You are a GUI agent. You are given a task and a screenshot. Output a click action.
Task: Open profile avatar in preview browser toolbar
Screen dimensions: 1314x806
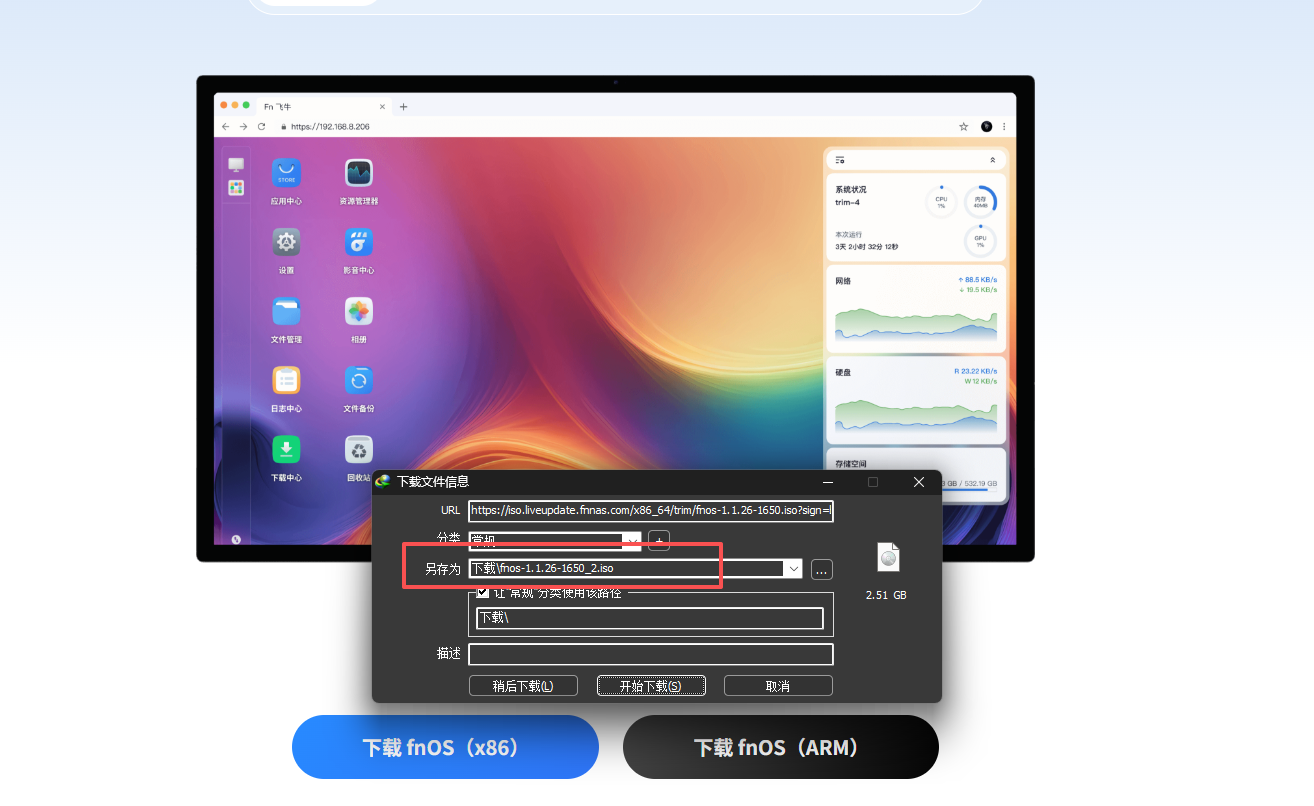[x=987, y=127]
